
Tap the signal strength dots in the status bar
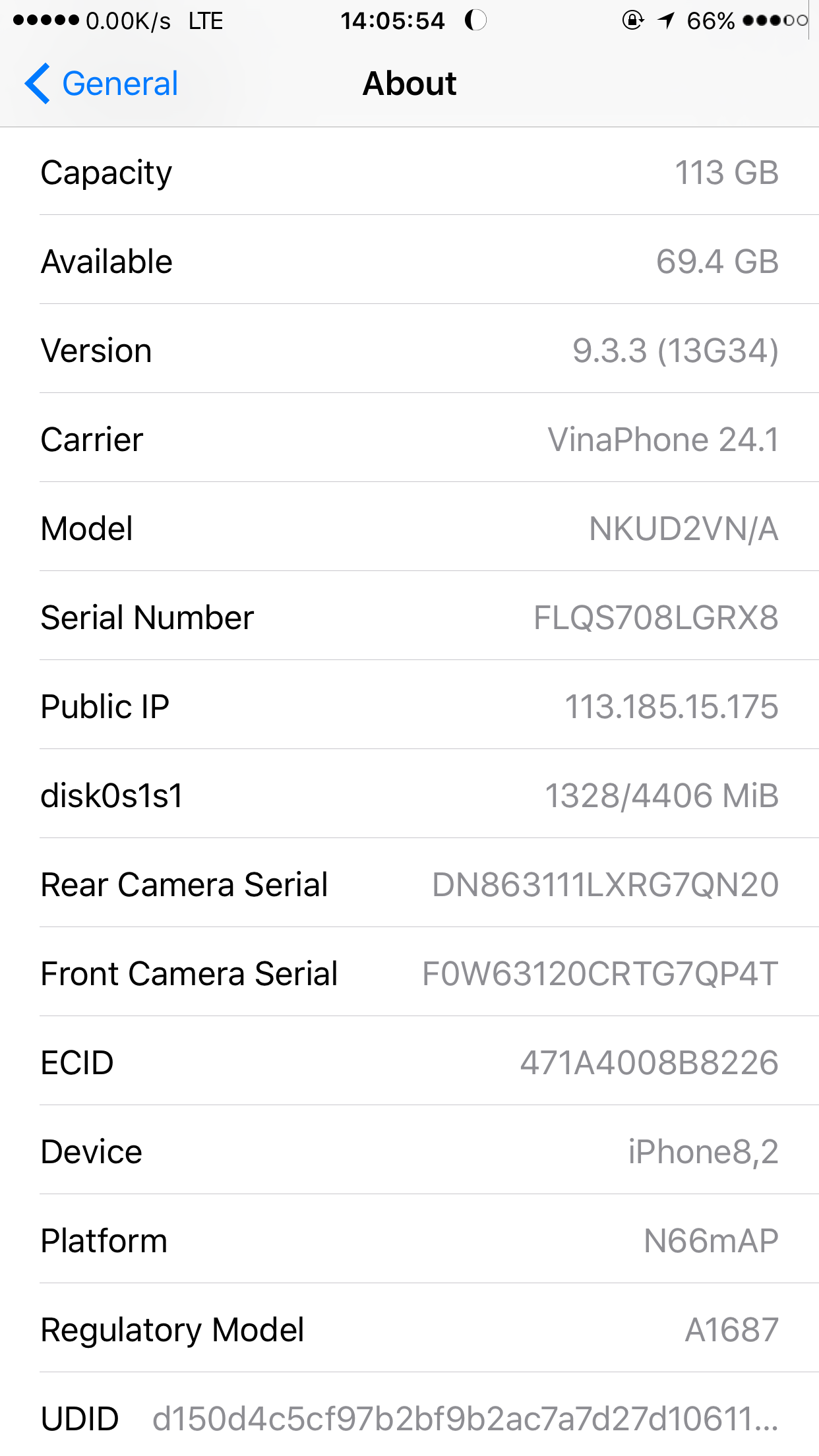(45, 20)
